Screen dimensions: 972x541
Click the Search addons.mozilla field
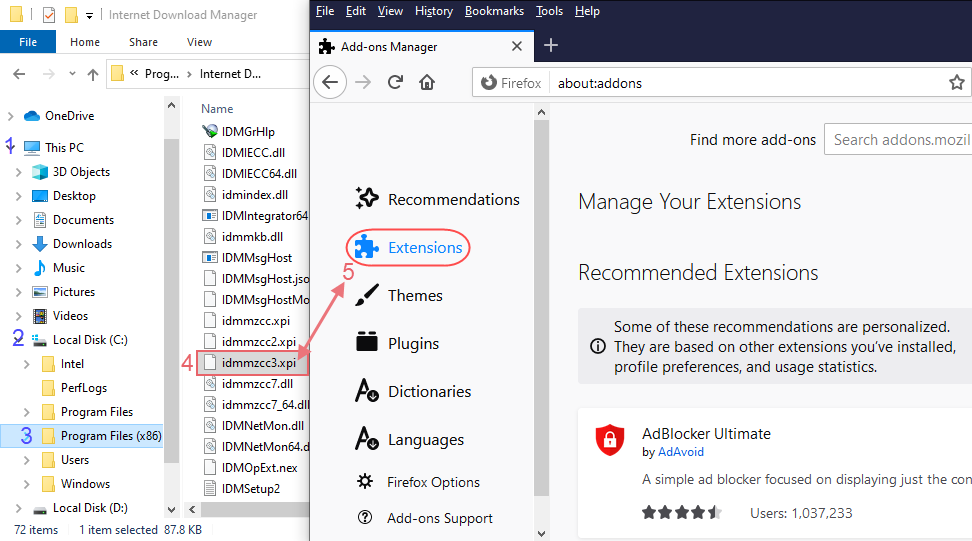(898, 140)
